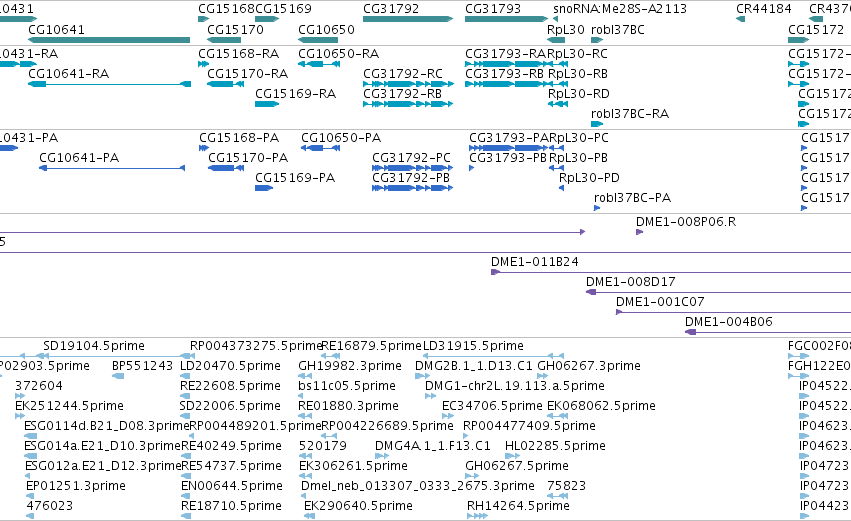Screen dimensions: 851x521
Task: Click the CG10641-RA transcript label
Action: (68, 73)
